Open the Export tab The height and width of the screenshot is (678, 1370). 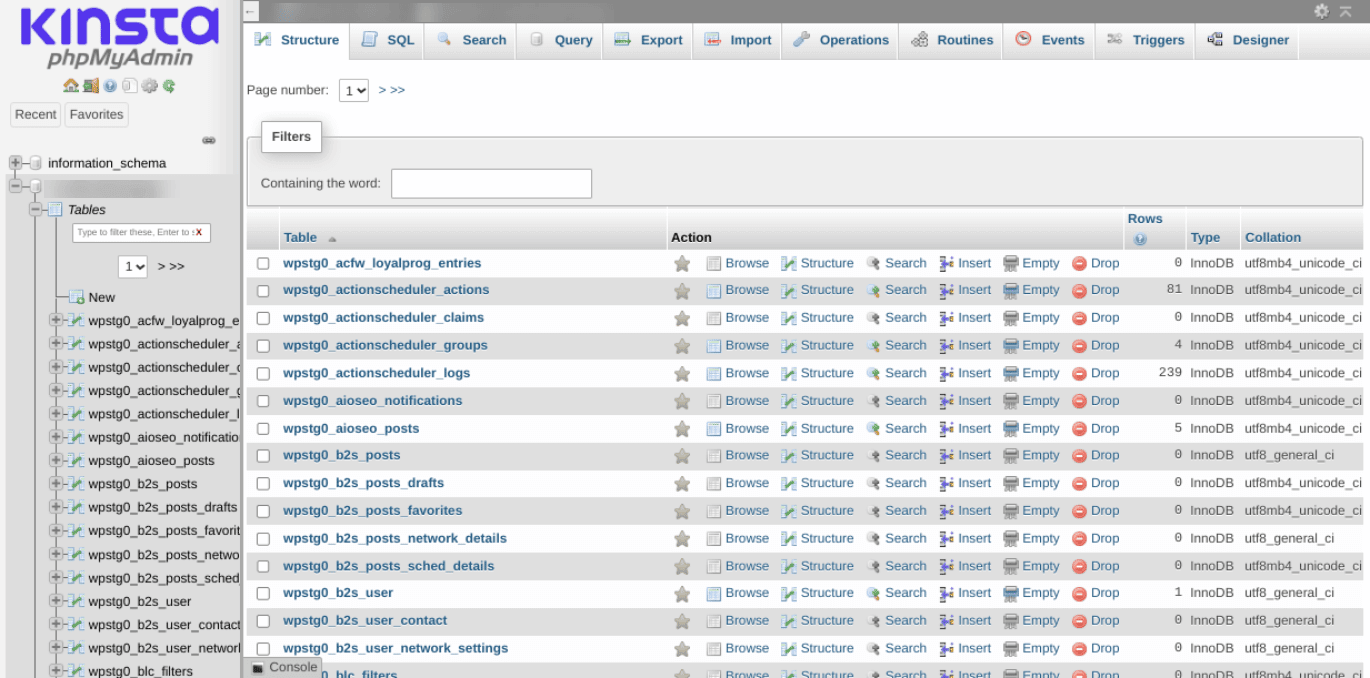pos(647,40)
